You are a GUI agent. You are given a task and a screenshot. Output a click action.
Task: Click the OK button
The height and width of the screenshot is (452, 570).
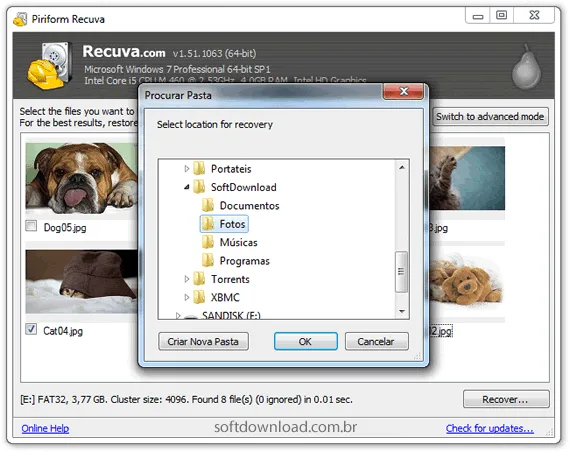click(305, 341)
